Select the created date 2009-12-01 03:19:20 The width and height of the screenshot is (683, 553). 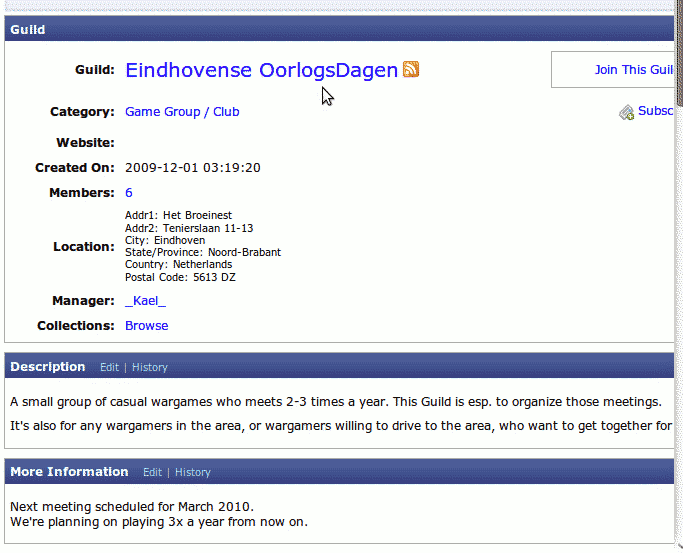193,168
